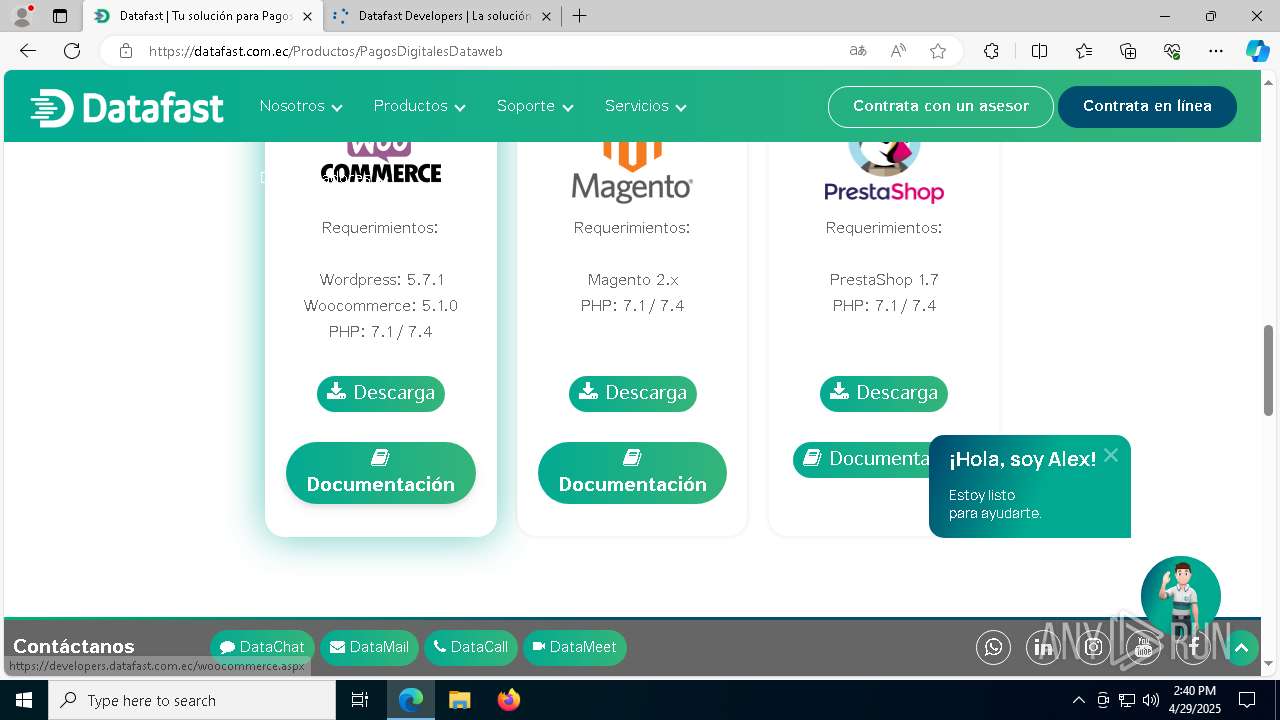Select the Datafast Tu solución tab
The image size is (1280, 720).
(x=205, y=16)
